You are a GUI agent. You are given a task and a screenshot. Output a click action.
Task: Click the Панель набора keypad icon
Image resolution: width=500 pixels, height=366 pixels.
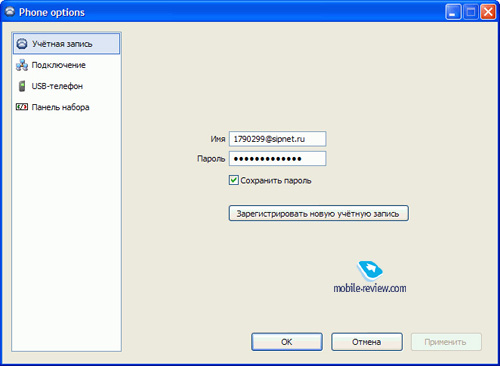22,107
